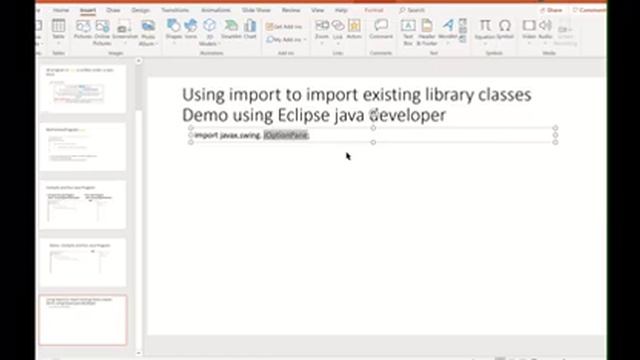Select the fourth slide thumbnail

[x=83, y=263]
